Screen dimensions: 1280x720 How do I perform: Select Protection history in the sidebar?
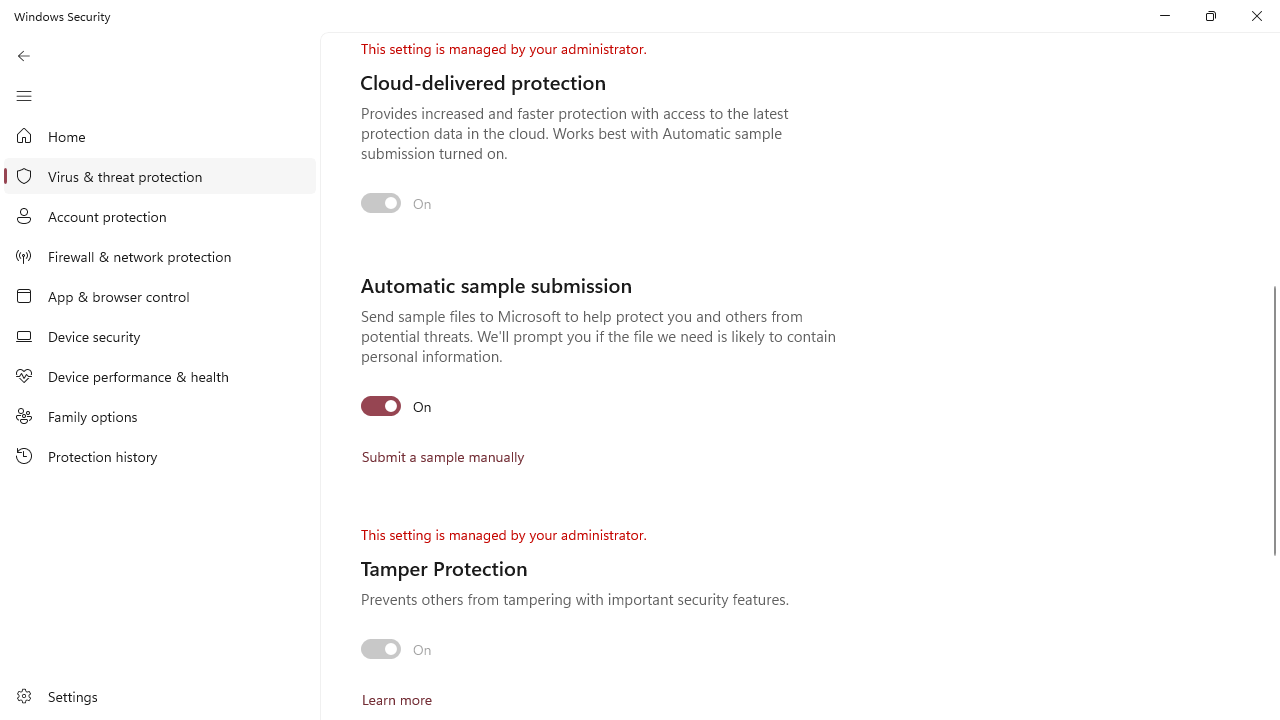[x=160, y=456]
